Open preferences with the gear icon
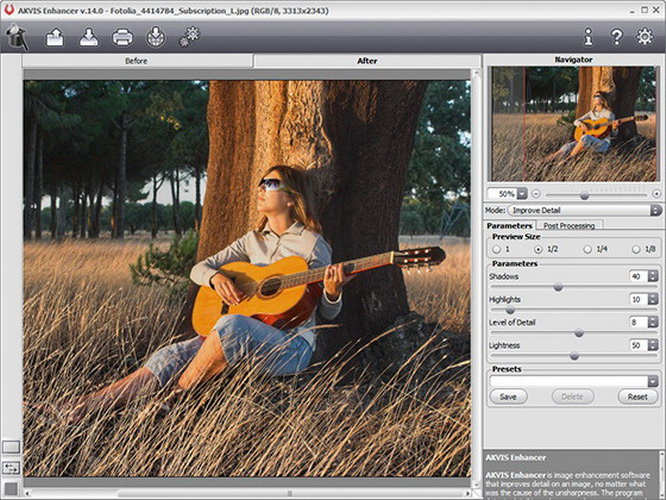 click(645, 38)
